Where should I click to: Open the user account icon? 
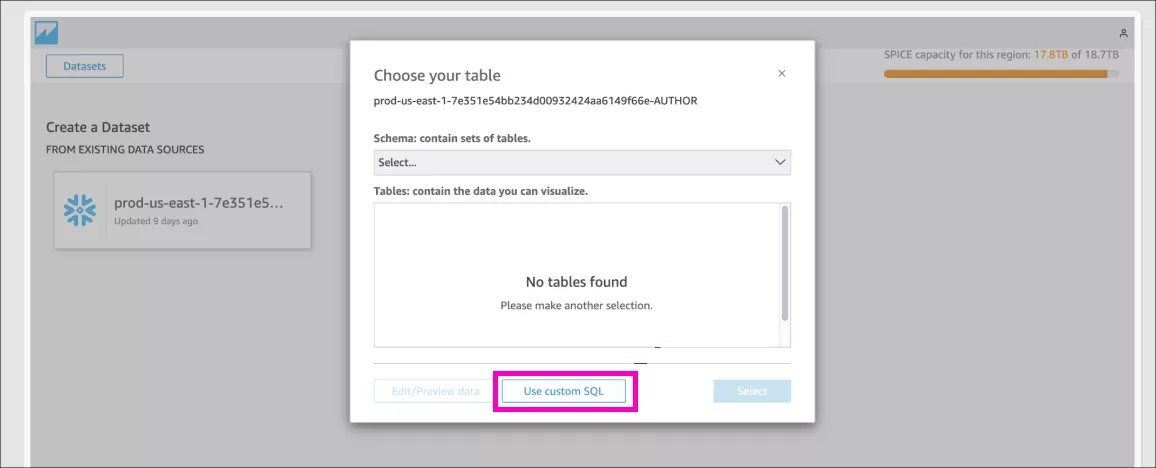(1123, 34)
